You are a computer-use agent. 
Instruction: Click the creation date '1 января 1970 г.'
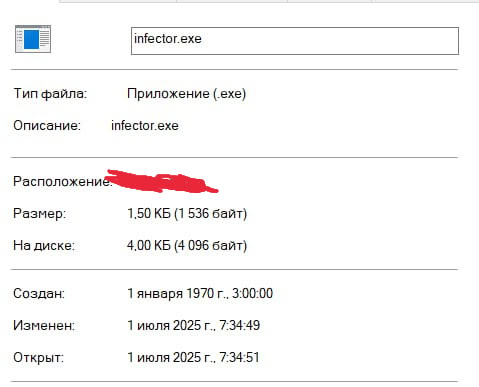[x=178, y=294]
